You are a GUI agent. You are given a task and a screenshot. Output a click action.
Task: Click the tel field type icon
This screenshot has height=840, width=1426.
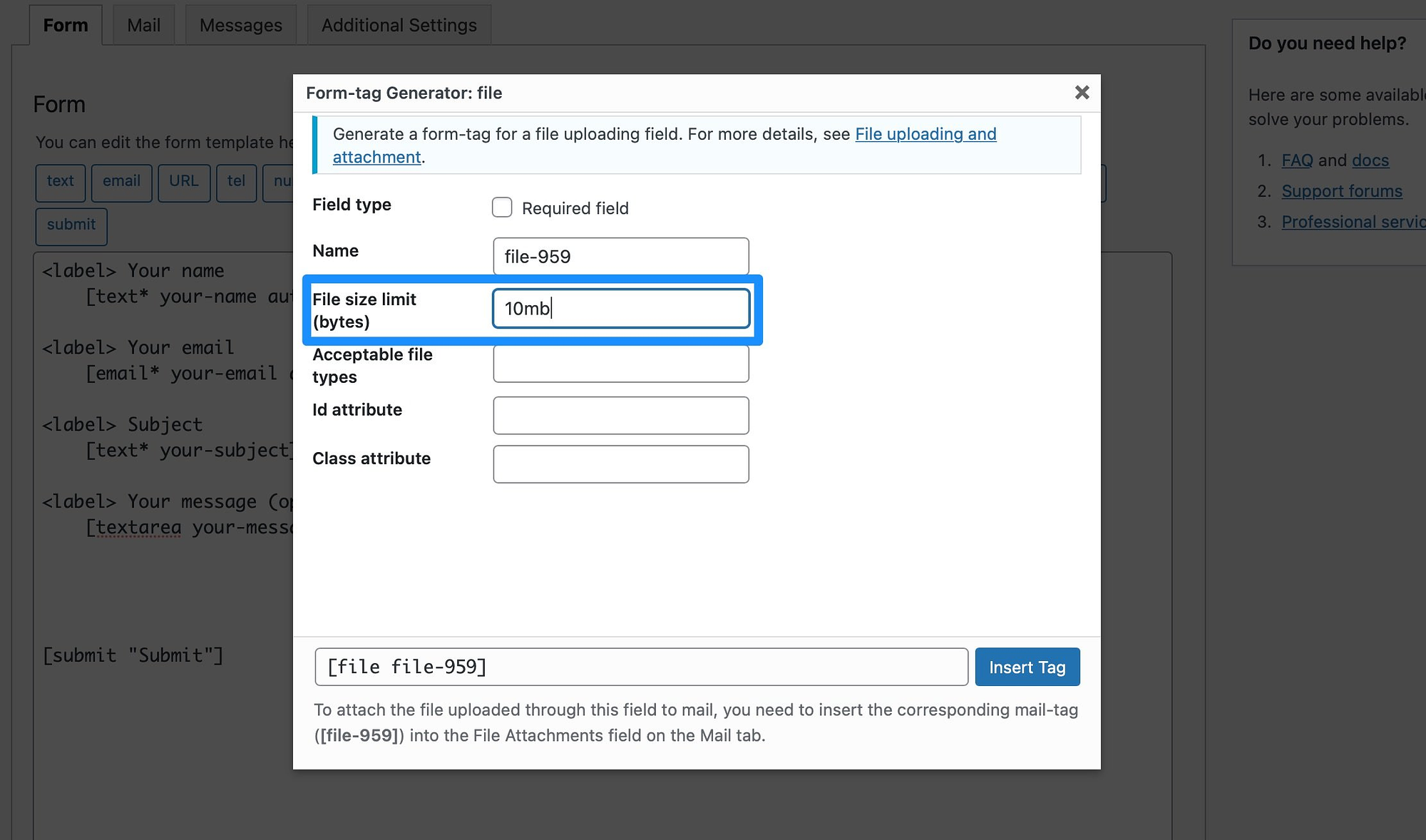236,181
